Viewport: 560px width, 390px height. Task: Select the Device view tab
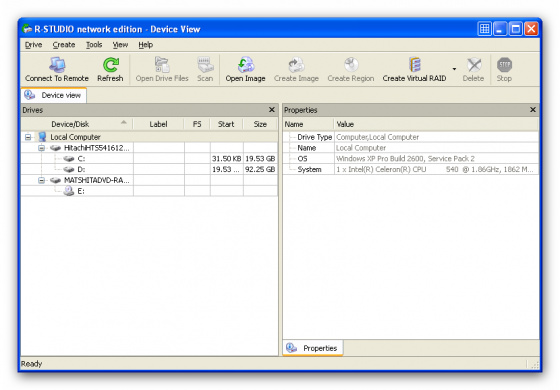coord(54,95)
